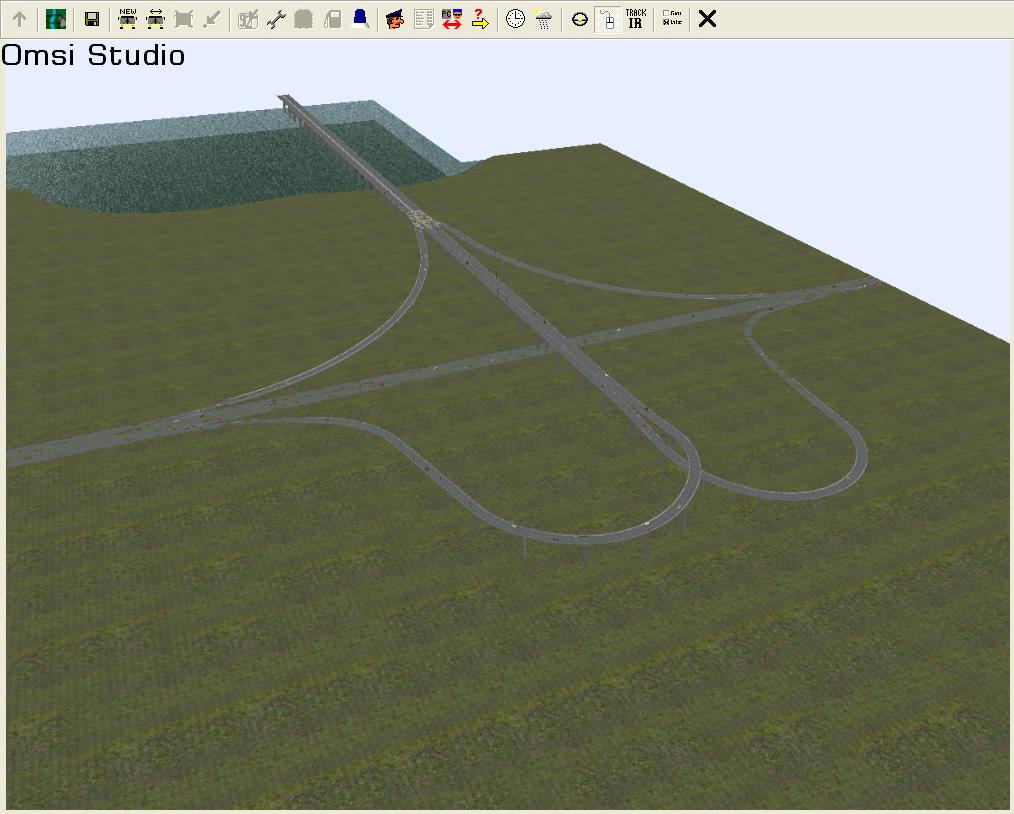1014x814 pixels.
Task: Click the PC-driver red swap arrows icon
Action: pyautogui.click(x=451, y=19)
